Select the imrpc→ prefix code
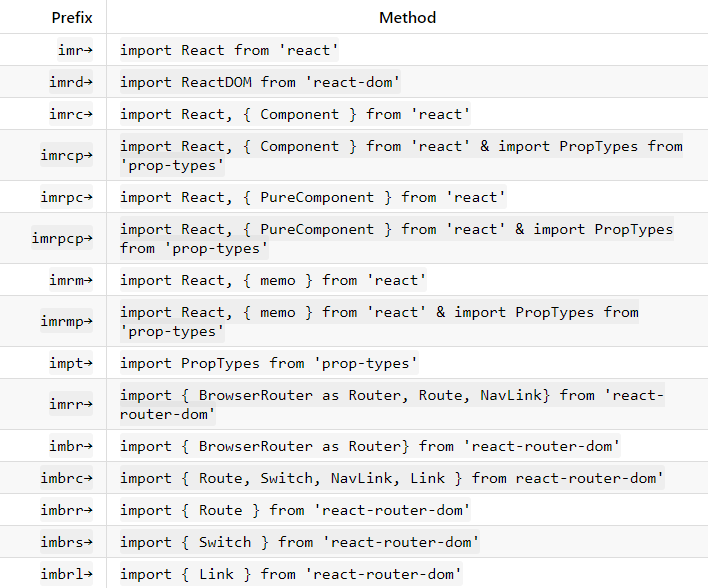This screenshot has height=588, width=708. coord(66,197)
